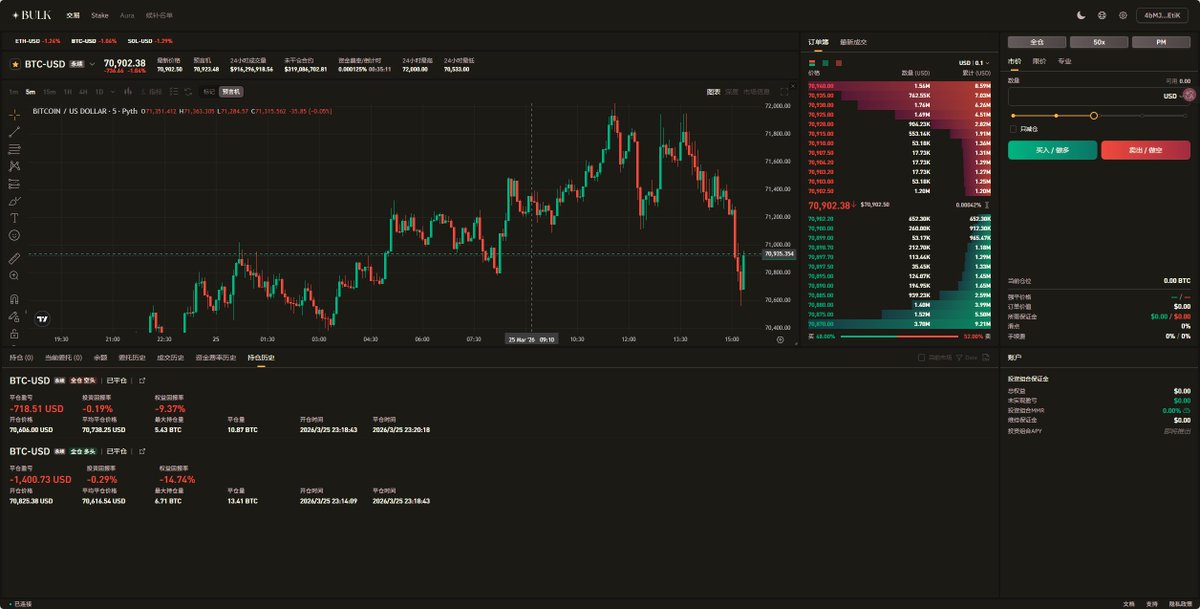Switch to 持仓历史 position history tab
1200x609 pixels.
(x=261, y=357)
